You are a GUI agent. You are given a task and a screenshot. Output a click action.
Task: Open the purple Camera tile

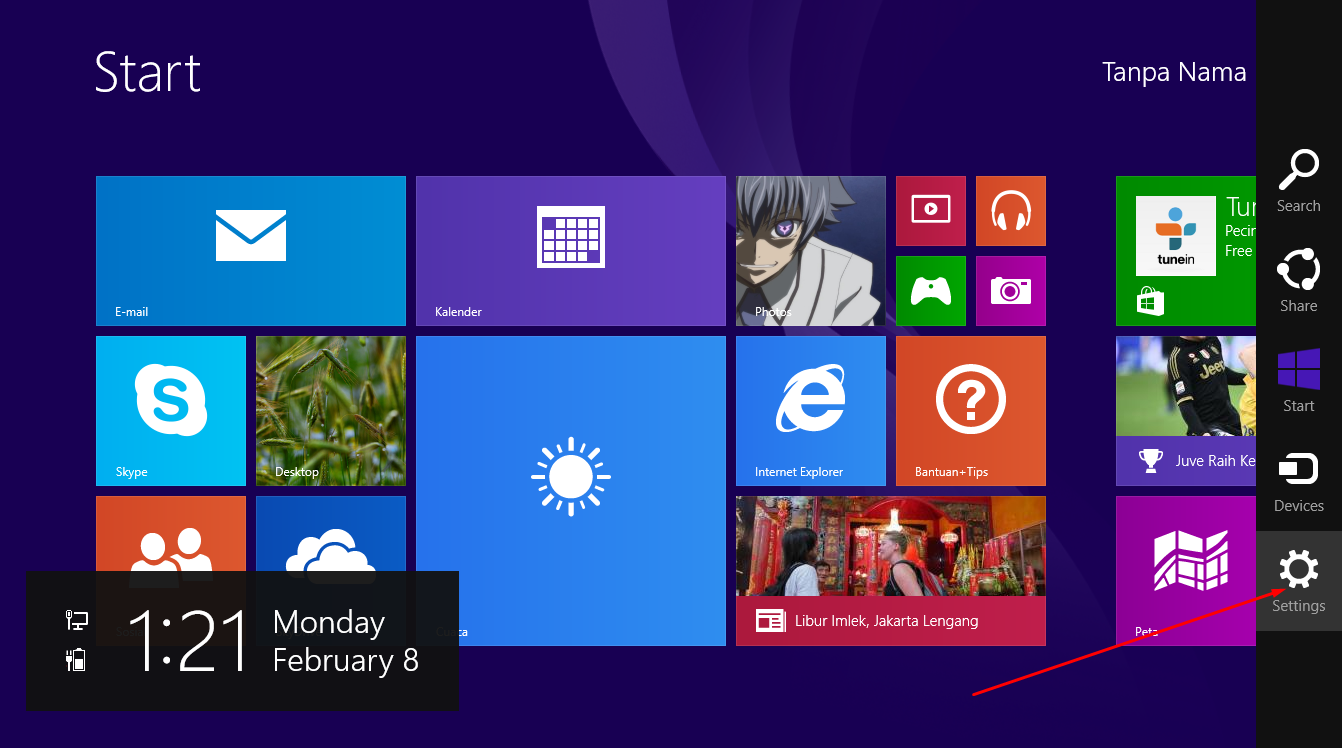1010,290
